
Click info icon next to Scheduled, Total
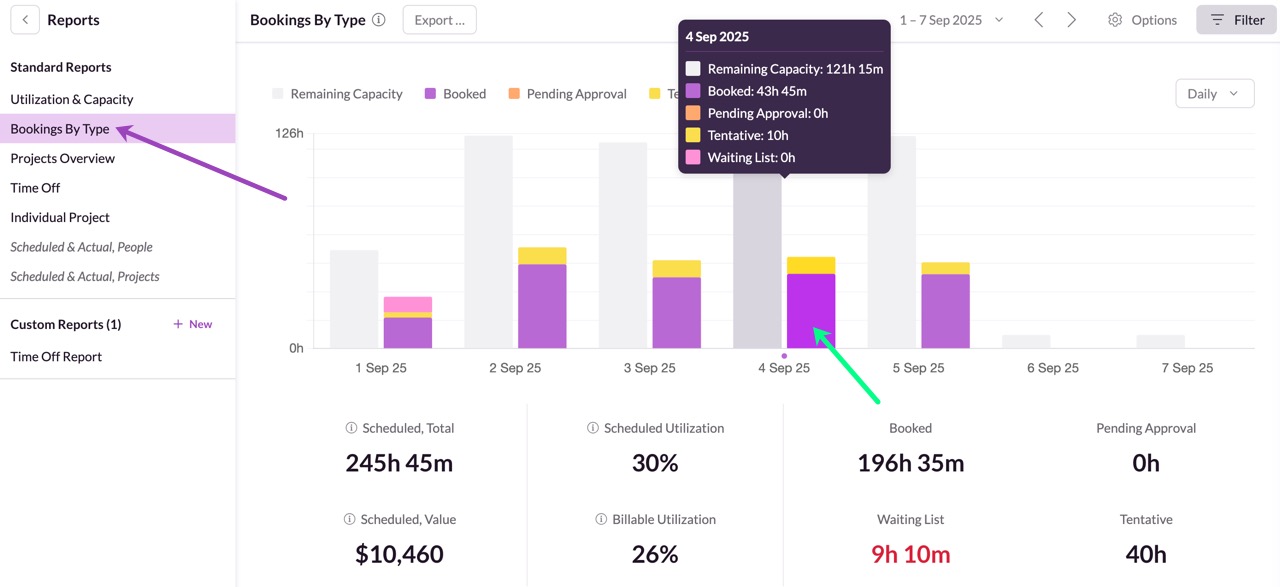click(351, 428)
